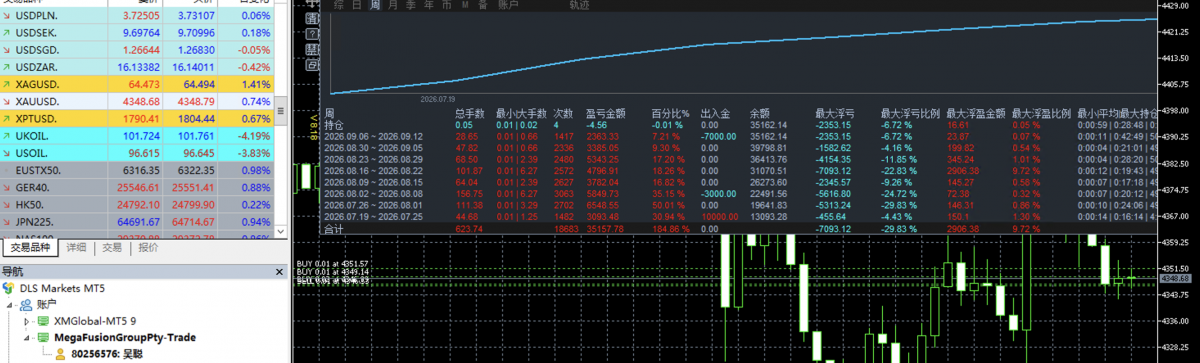Open the 交易 tab in Market Watch
This screenshot has width=1200, height=363.
pyautogui.click(x=111, y=247)
